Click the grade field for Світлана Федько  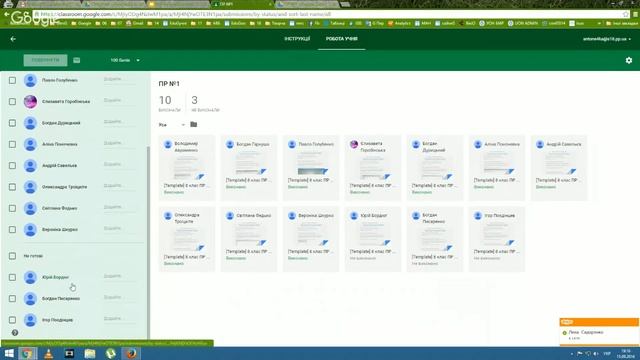[x=119, y=207]
